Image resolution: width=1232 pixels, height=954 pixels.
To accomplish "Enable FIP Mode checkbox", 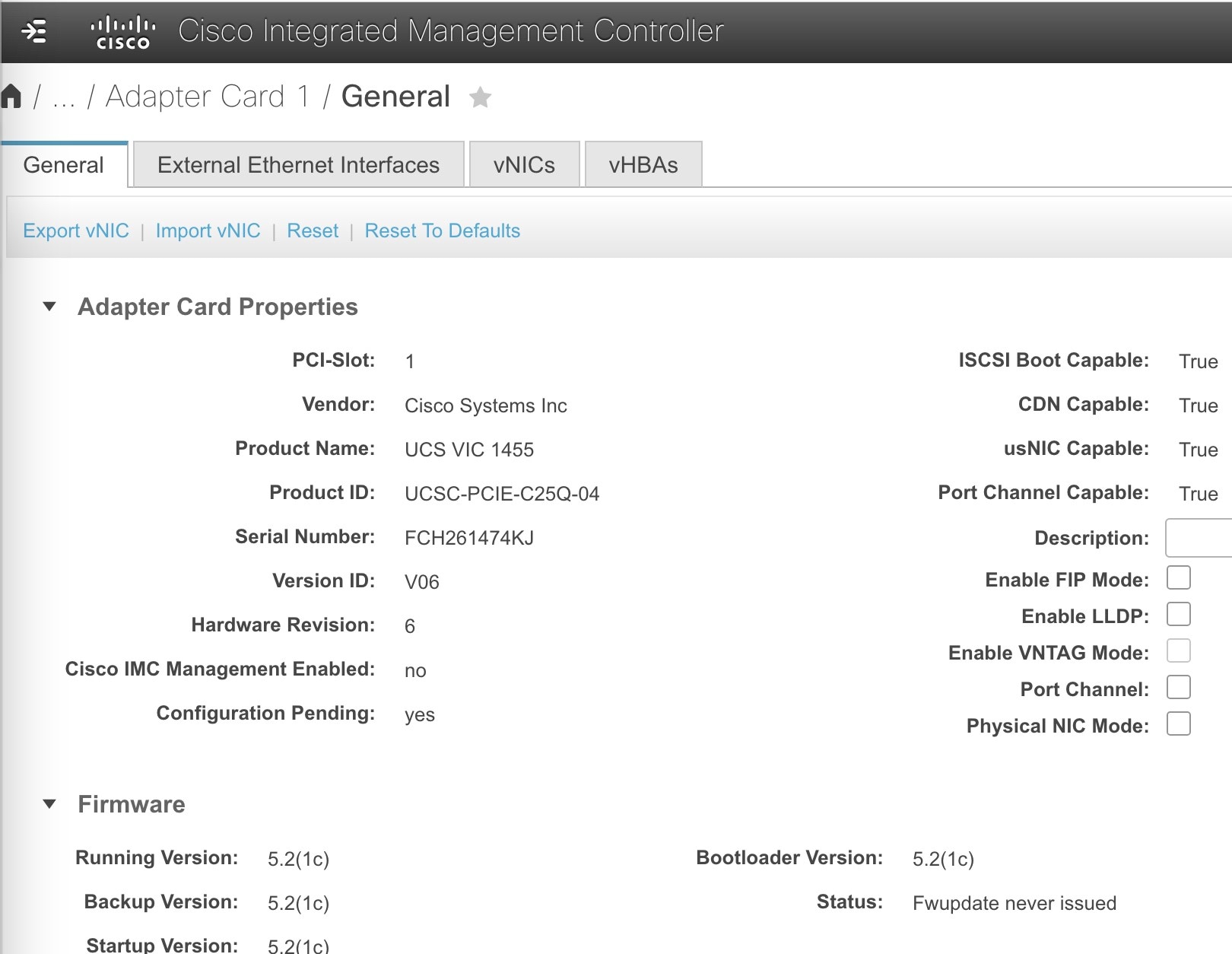I will [x=1180, y=578].
